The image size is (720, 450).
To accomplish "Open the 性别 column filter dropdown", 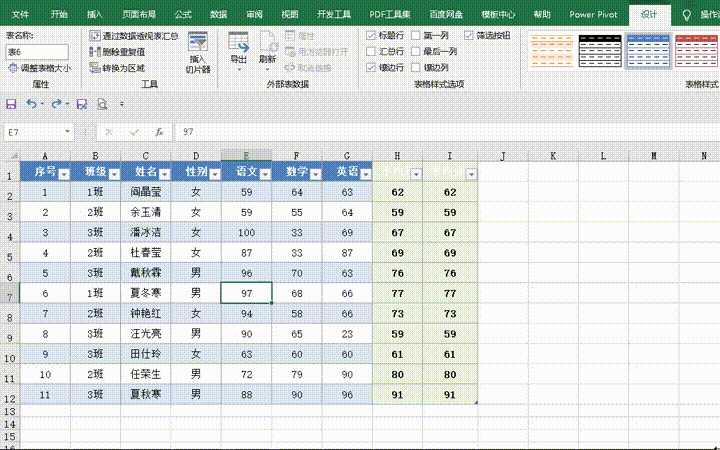I will (x=215, y=174).
